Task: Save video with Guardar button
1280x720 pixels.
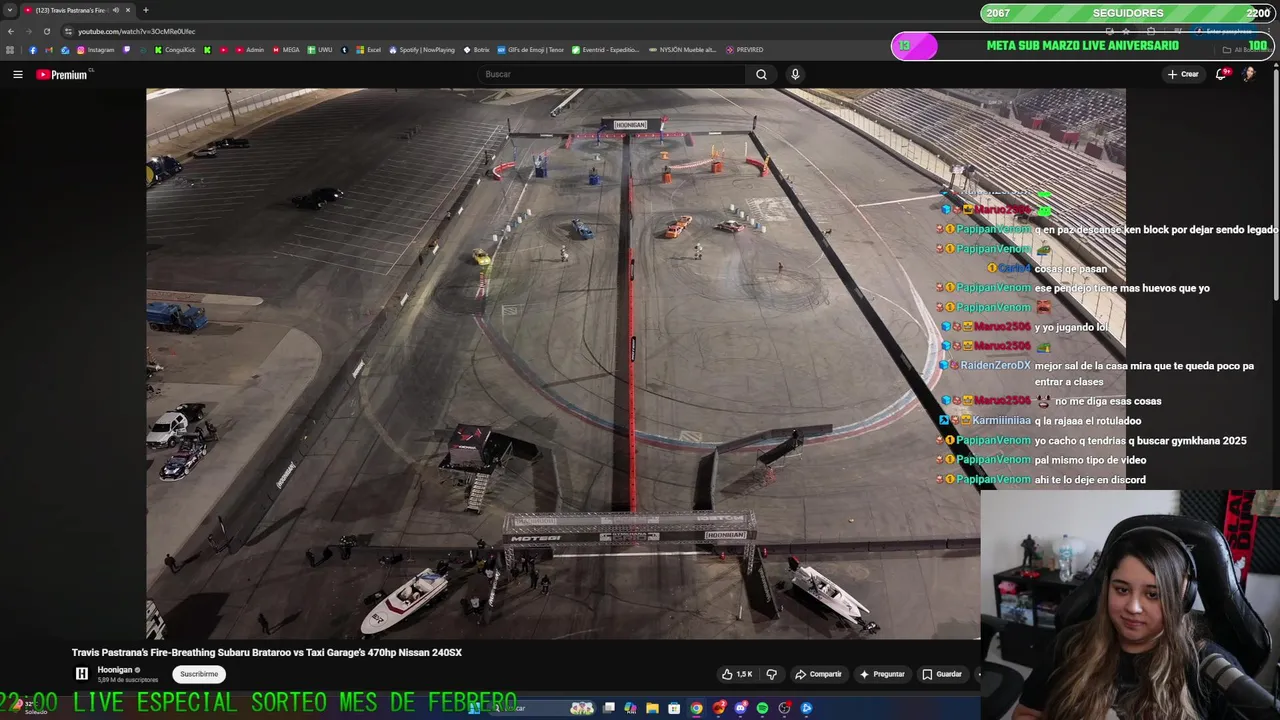Action: (942, 674)
